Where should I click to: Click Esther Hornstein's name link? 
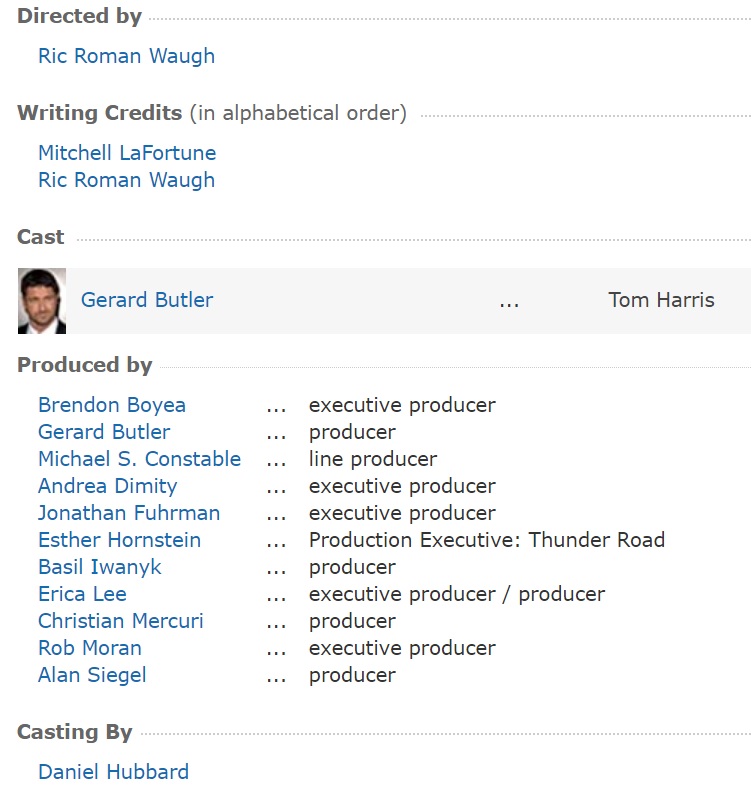click(x=119, y=540)
